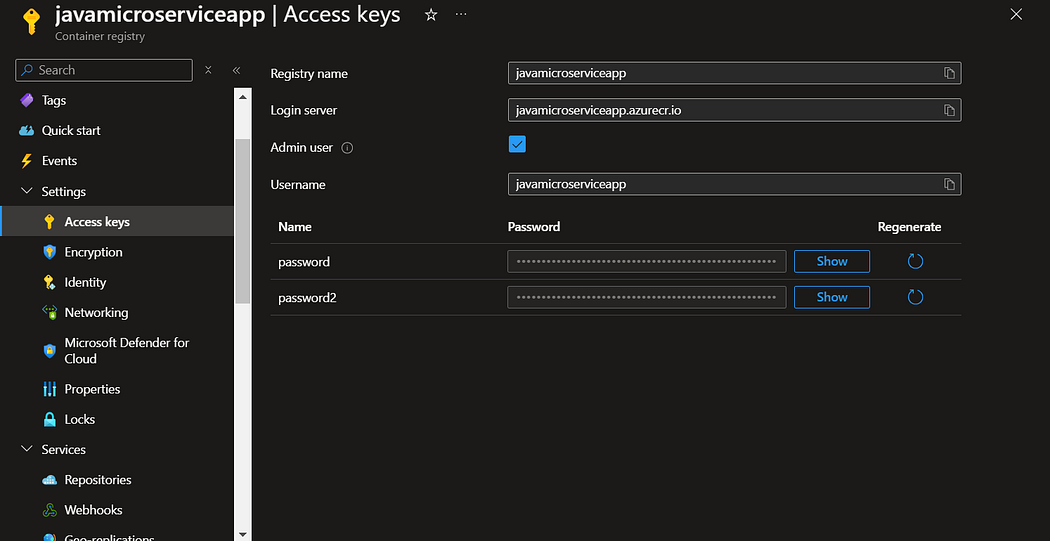Image resolution: width=1050 pixels, height=541 pixels.
Task: Click the masked password field
Action: pyautogui.click(x=647, y=262)
